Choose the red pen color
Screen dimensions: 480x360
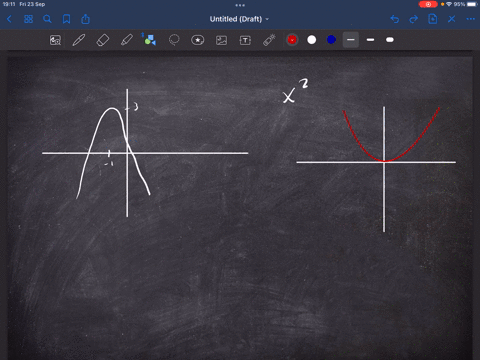[292, 40]
